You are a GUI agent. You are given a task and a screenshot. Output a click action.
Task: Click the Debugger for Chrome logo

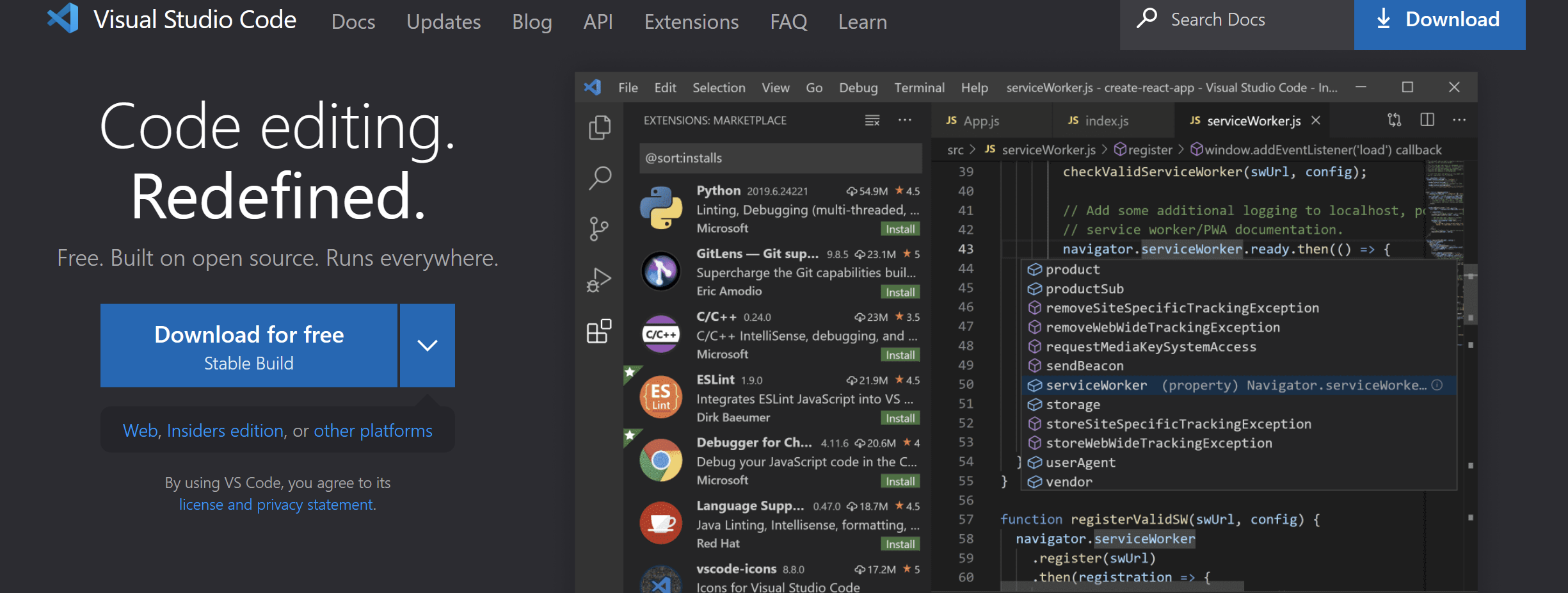[661, 460]
